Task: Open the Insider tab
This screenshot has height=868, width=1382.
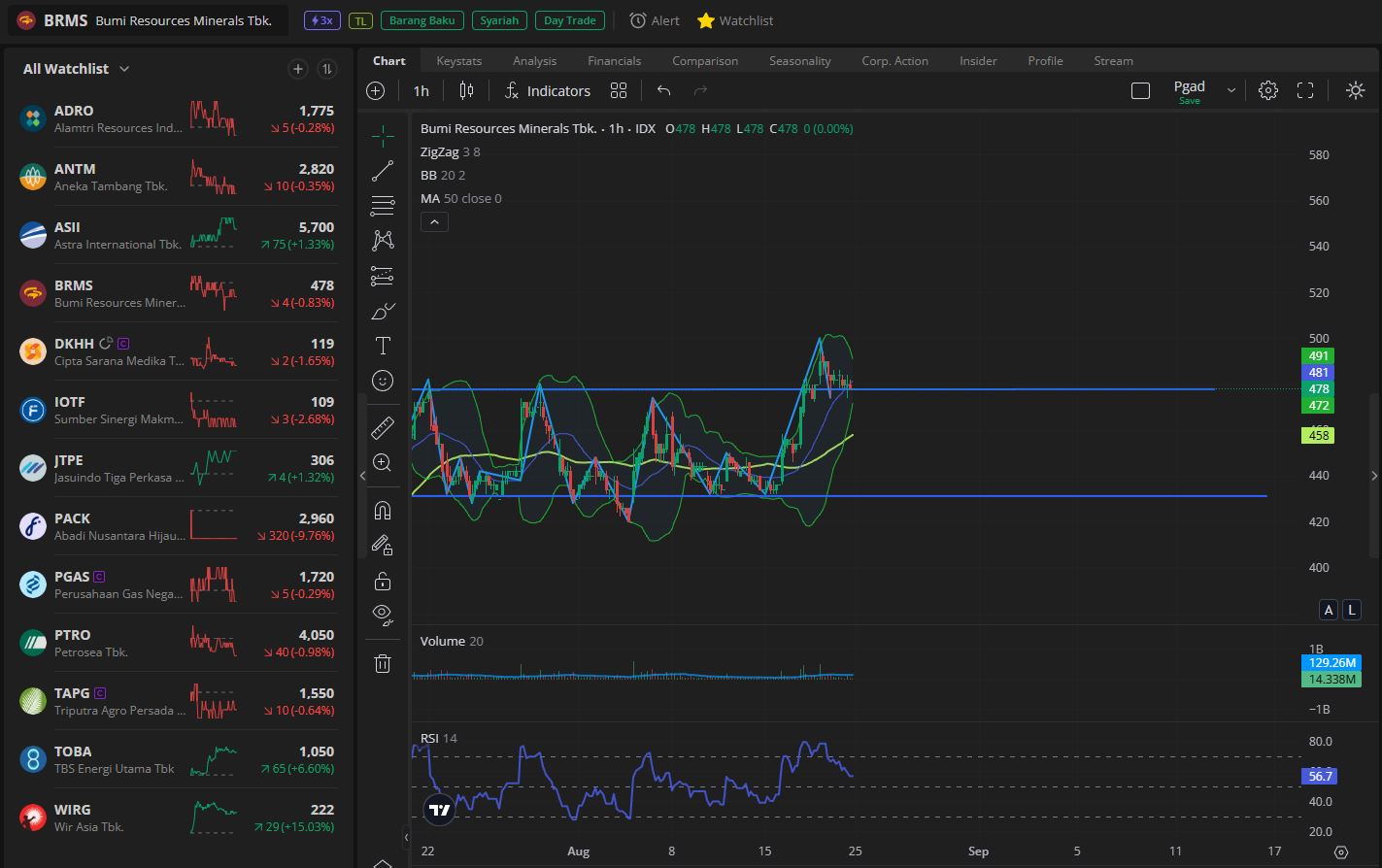Action: [978, 60]
